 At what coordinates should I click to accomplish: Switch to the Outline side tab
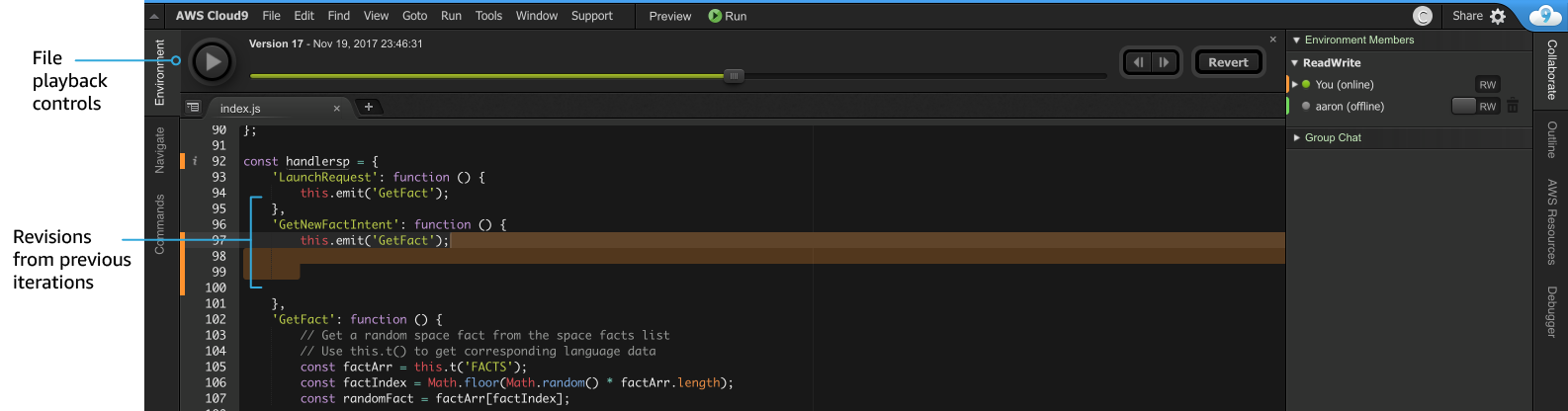(x=1551, y=139)
